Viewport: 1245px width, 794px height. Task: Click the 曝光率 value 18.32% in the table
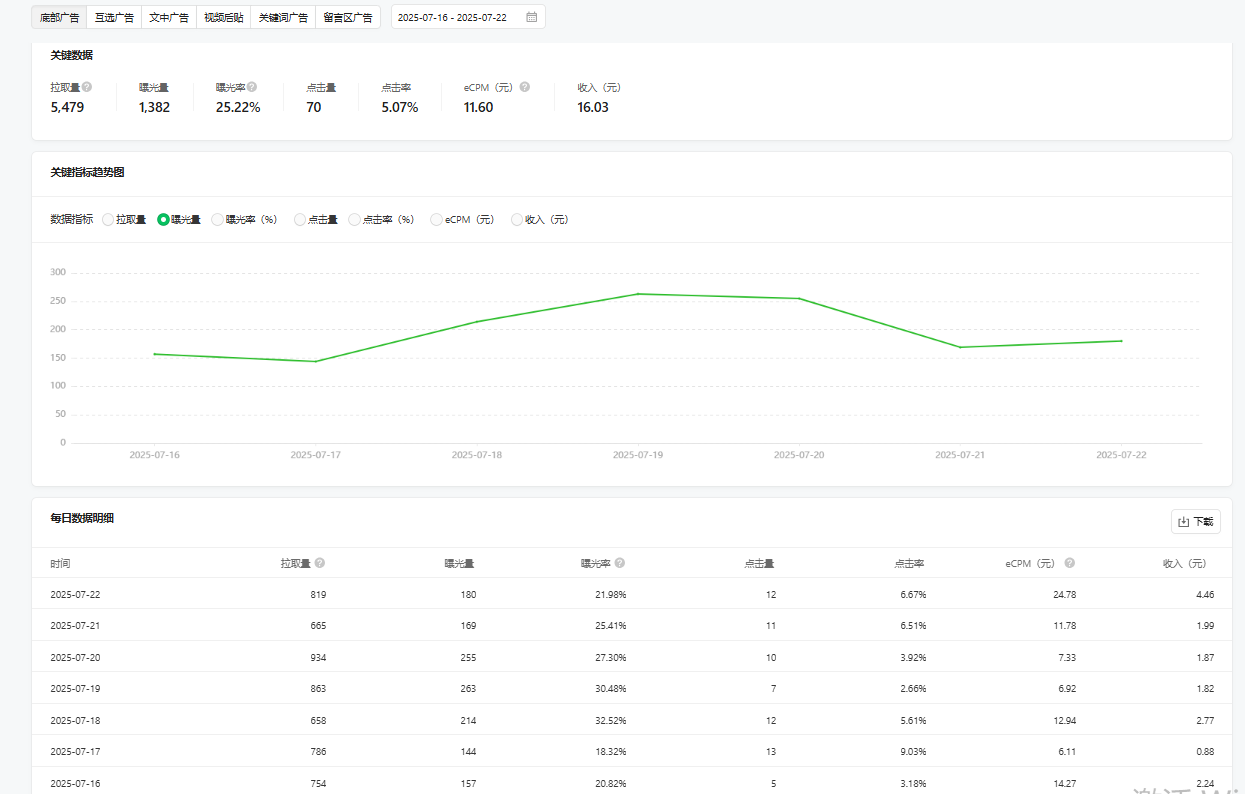[x=611, y=752]
